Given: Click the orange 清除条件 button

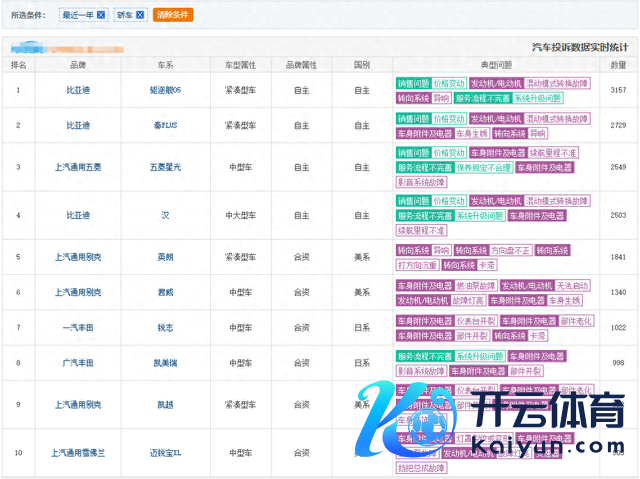Looking at the screenshot, I should pos(173,16).
